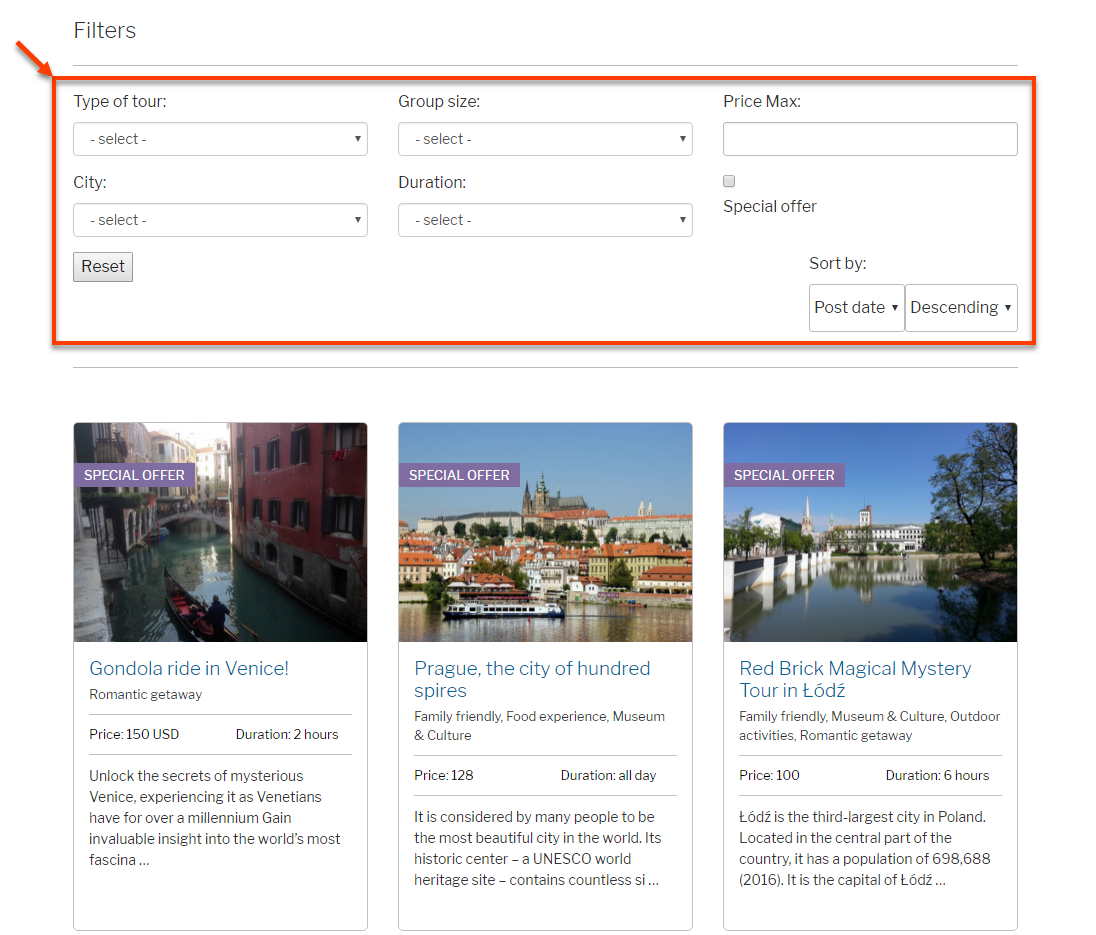This screenshot has width=1096, height=935.
Task: Click the Reset button
Action: click(x=103, y=267)
